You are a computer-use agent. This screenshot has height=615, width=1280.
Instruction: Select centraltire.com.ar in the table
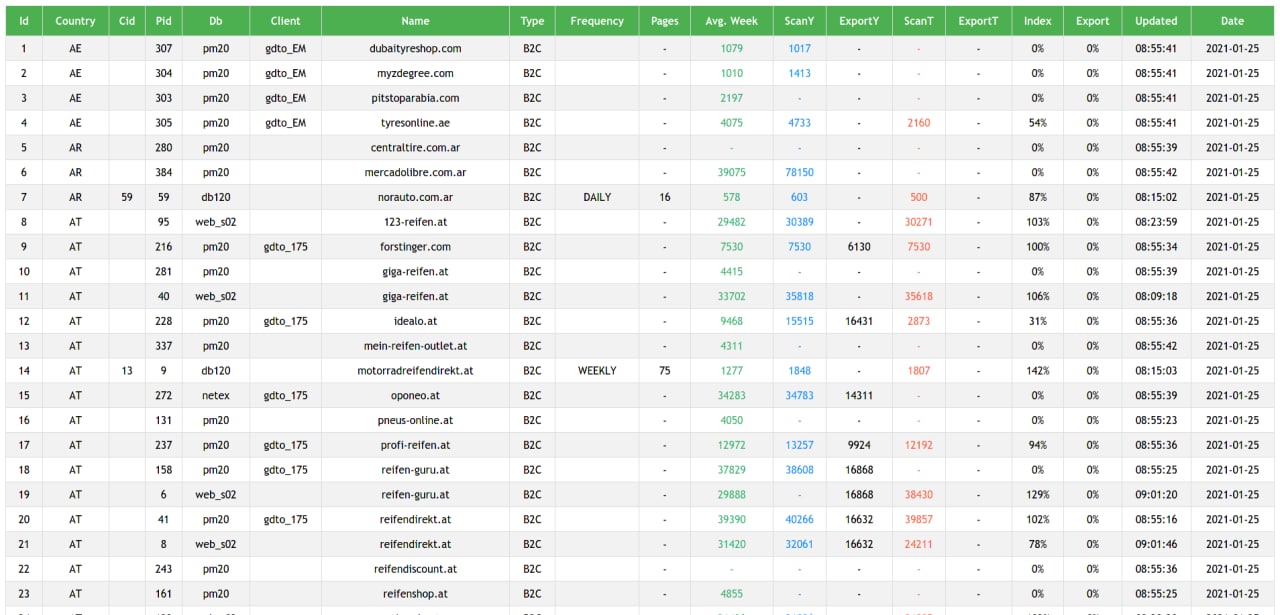point(415,148)
